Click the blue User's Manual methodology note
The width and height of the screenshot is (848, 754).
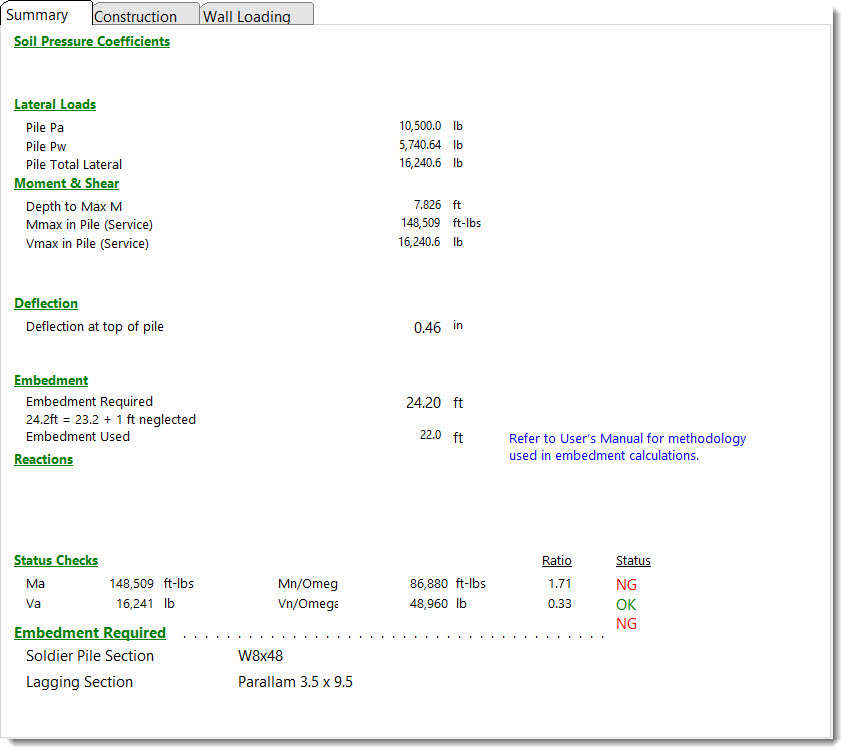tap(627, 447)
